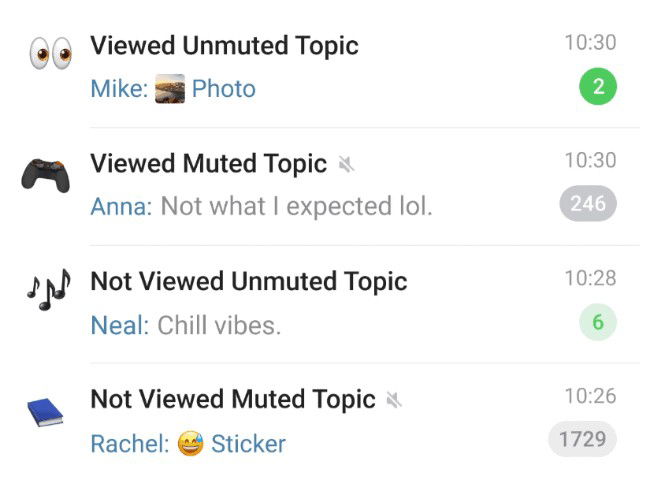650x491 pixels.
Task: Click the laughing sticker emoji in Rachel's message
Action: click(x=190, y=443)
